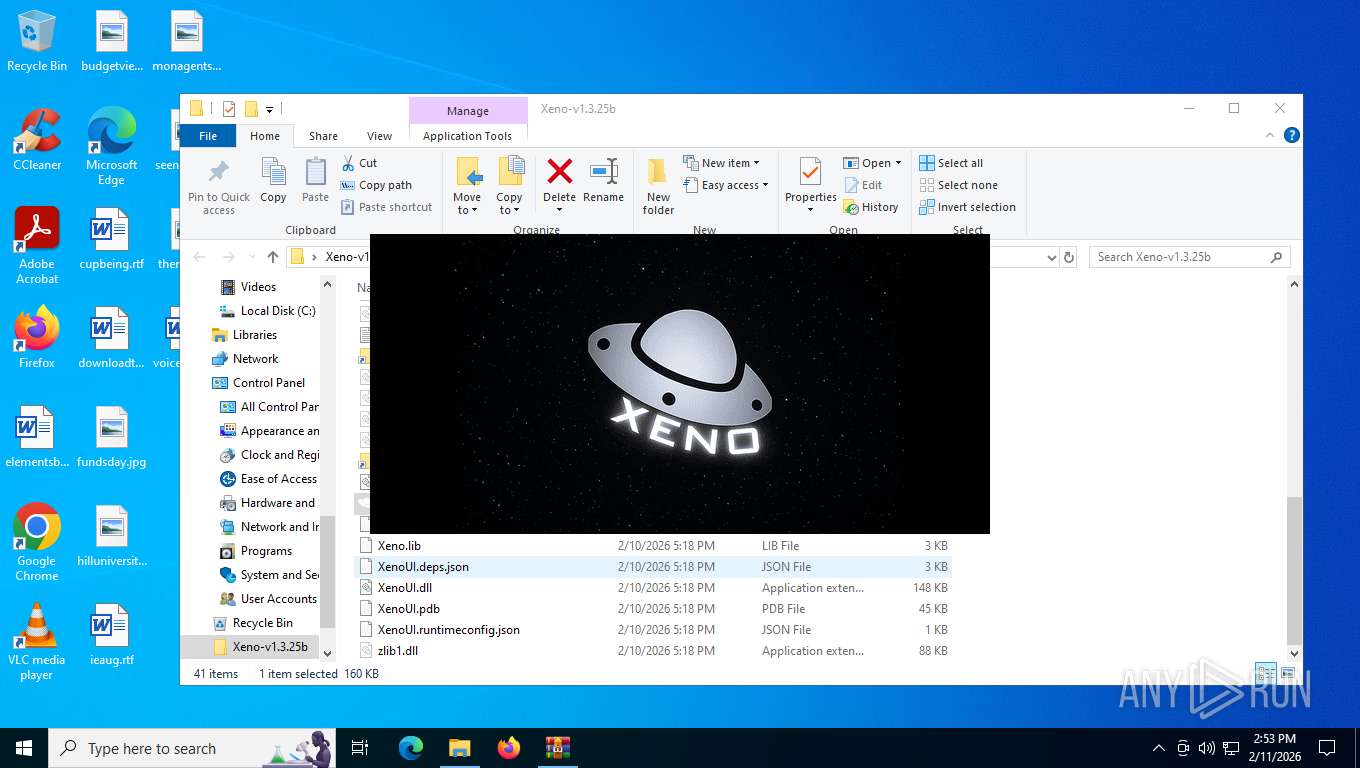This screenshot has width=1360, height=768.
Task: Click the Xeno splash screen image
Action: pyautogui.click(x=680, y=384)
